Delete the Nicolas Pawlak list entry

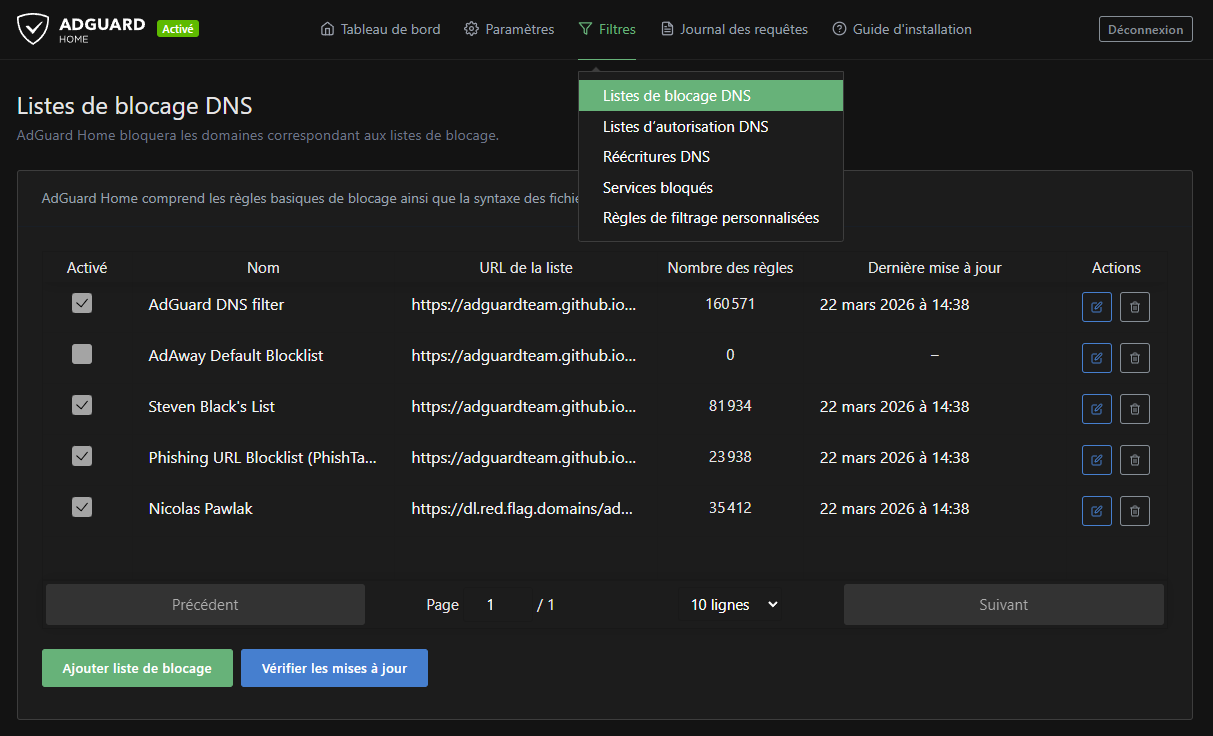tap(1135, 511)
